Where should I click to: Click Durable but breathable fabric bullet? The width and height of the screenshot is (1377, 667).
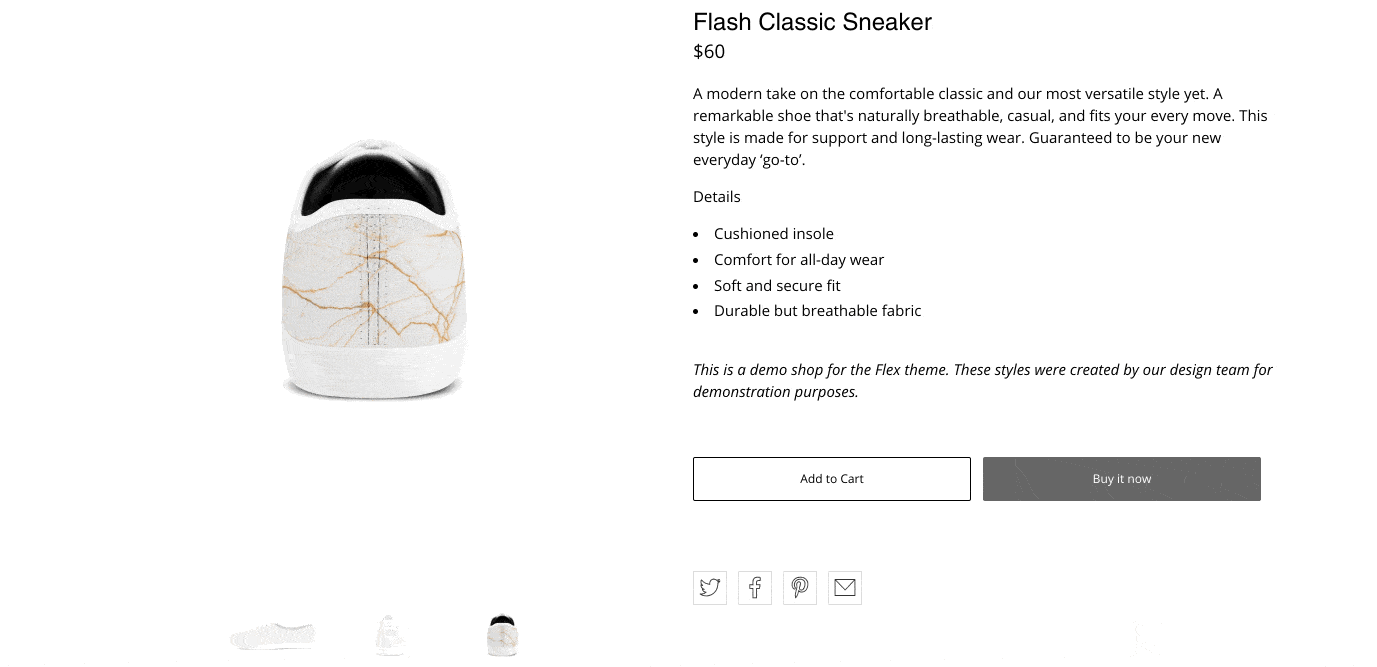coord(817,311)
